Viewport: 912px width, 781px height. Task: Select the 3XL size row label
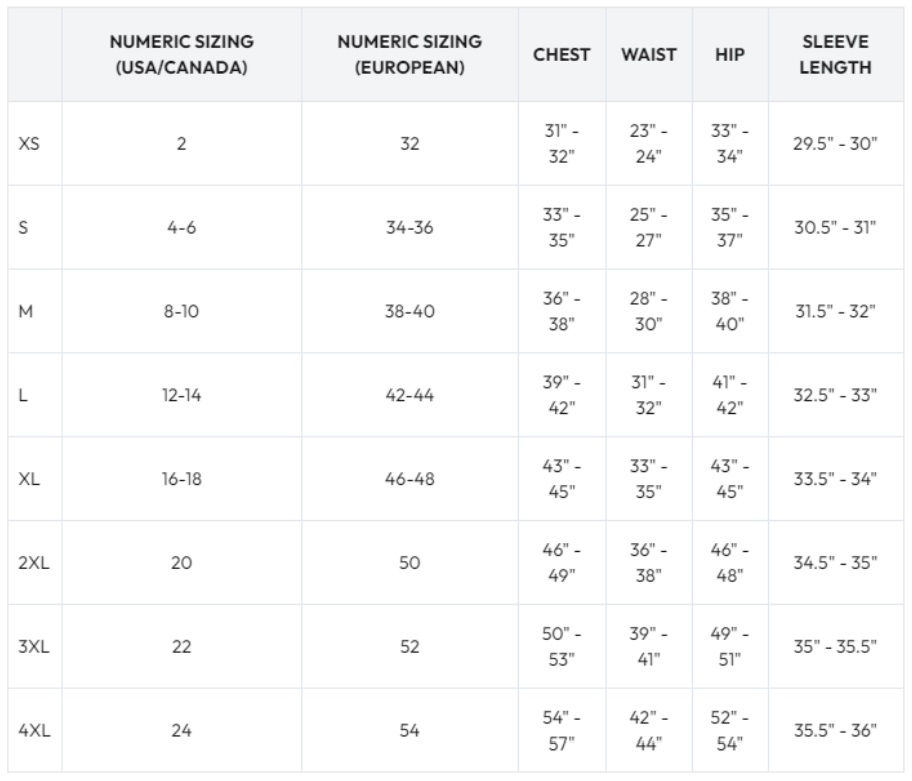34,647
